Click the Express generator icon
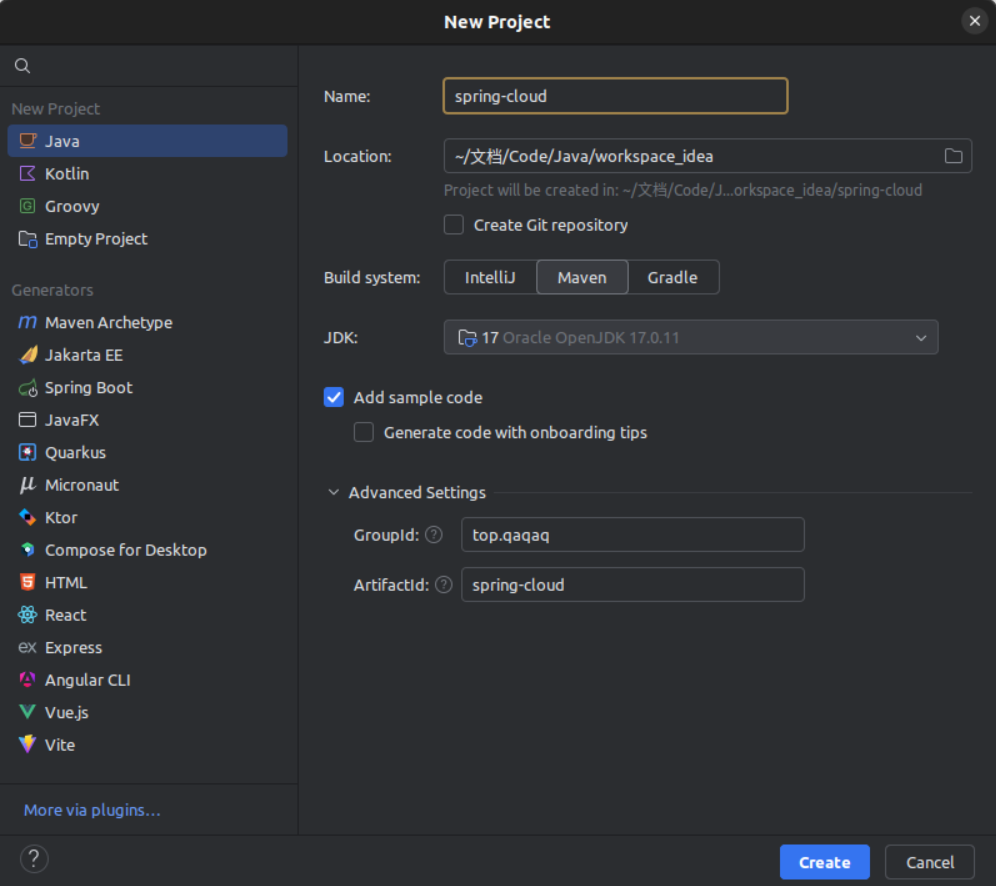This screenshot has width=996, height=886. click(27, 647)
